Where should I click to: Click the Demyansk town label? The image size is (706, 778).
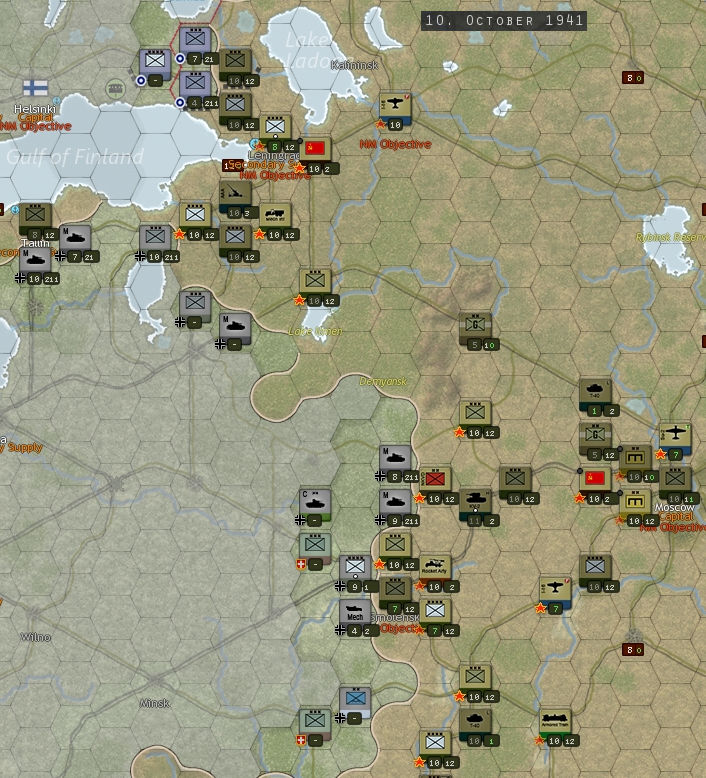tap(383, 382)
